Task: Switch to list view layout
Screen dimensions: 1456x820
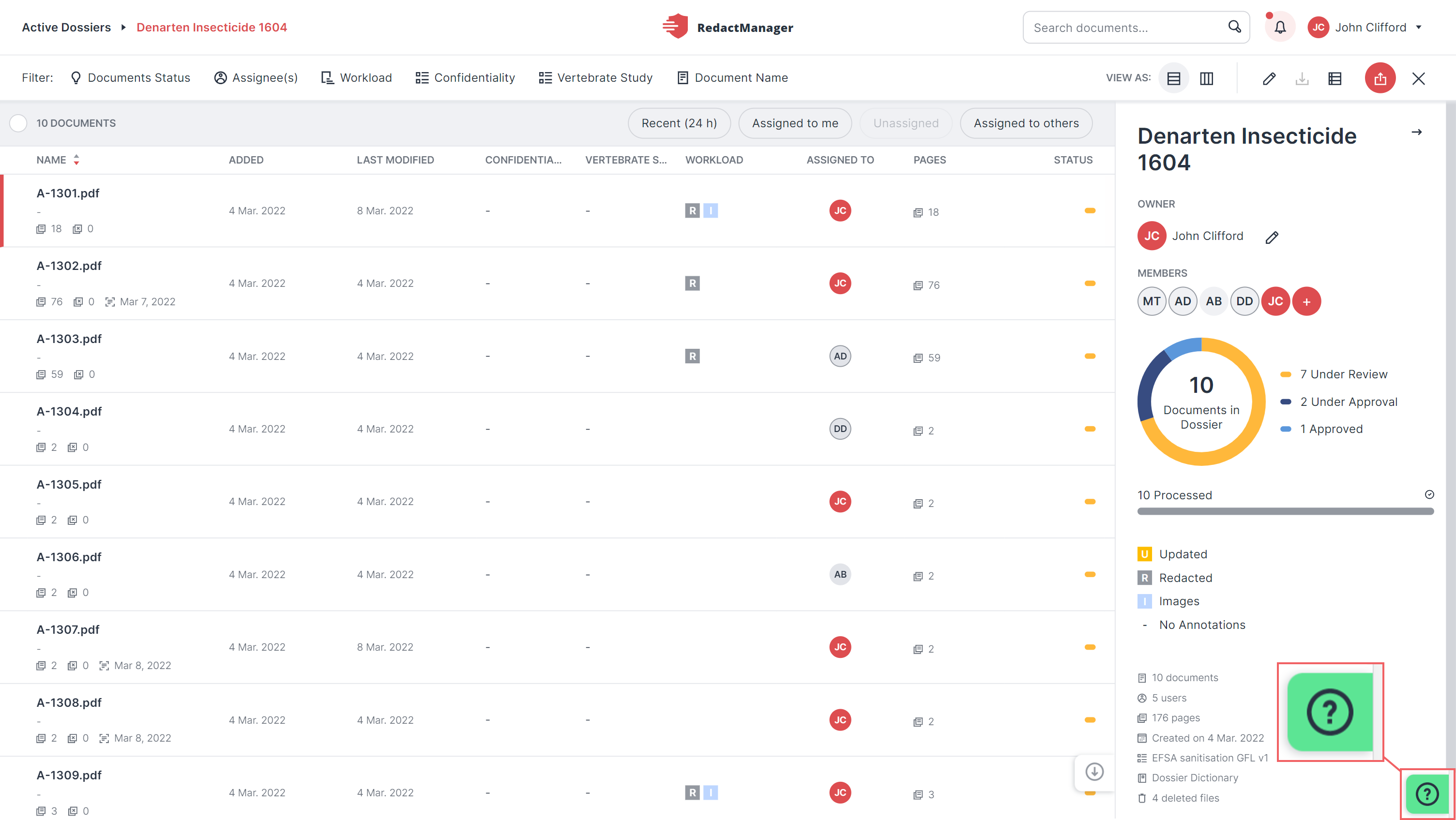Action: pyautogui.click(x=1174, y=78)
